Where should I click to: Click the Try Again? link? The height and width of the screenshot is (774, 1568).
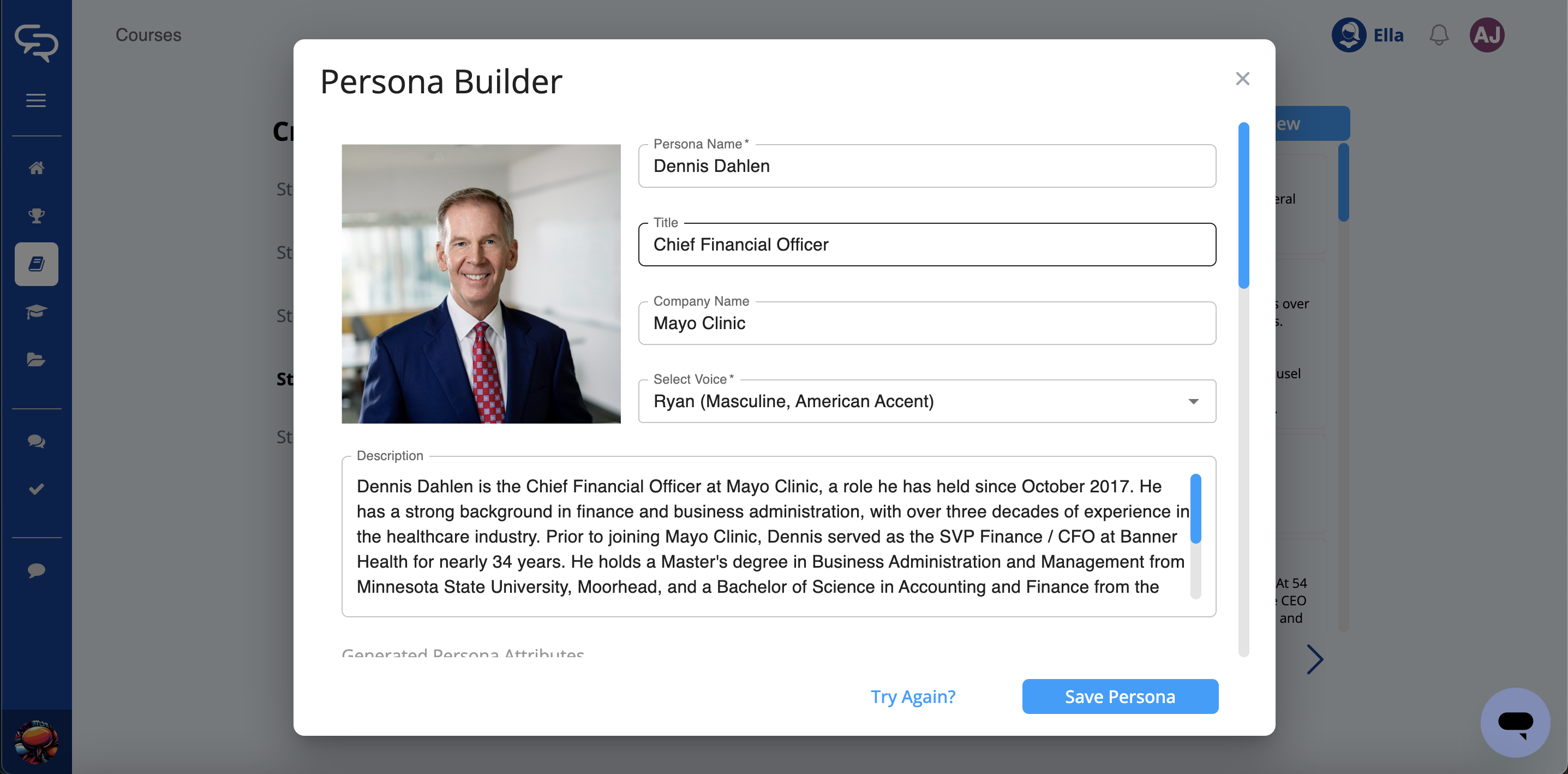(912, 696)
